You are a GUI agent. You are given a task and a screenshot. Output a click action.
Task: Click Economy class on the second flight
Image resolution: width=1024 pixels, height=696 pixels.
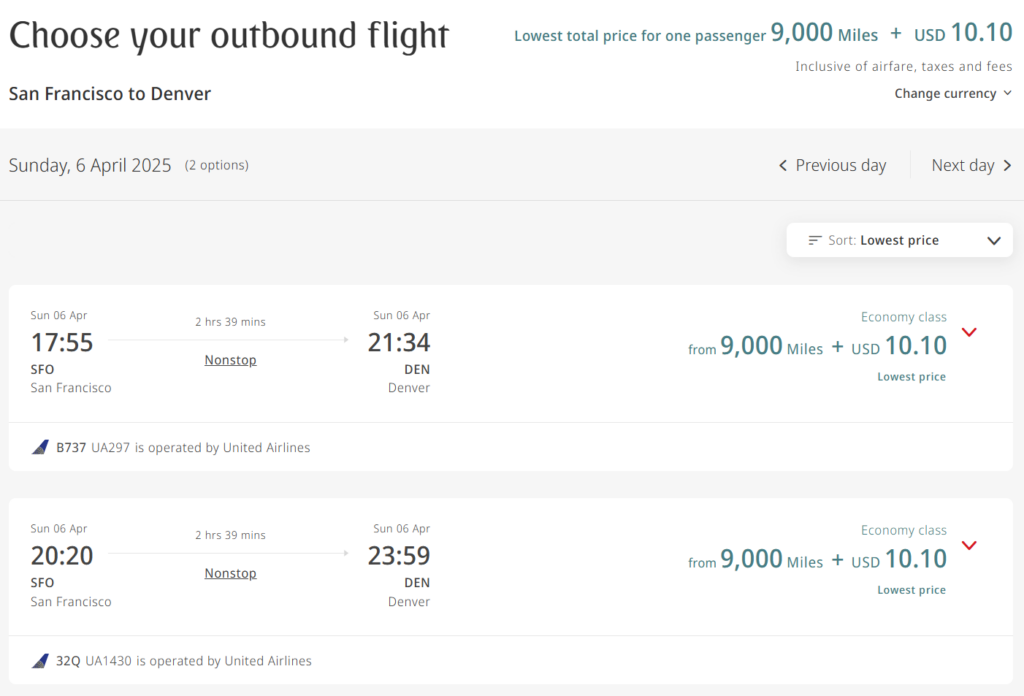(903, 530)
